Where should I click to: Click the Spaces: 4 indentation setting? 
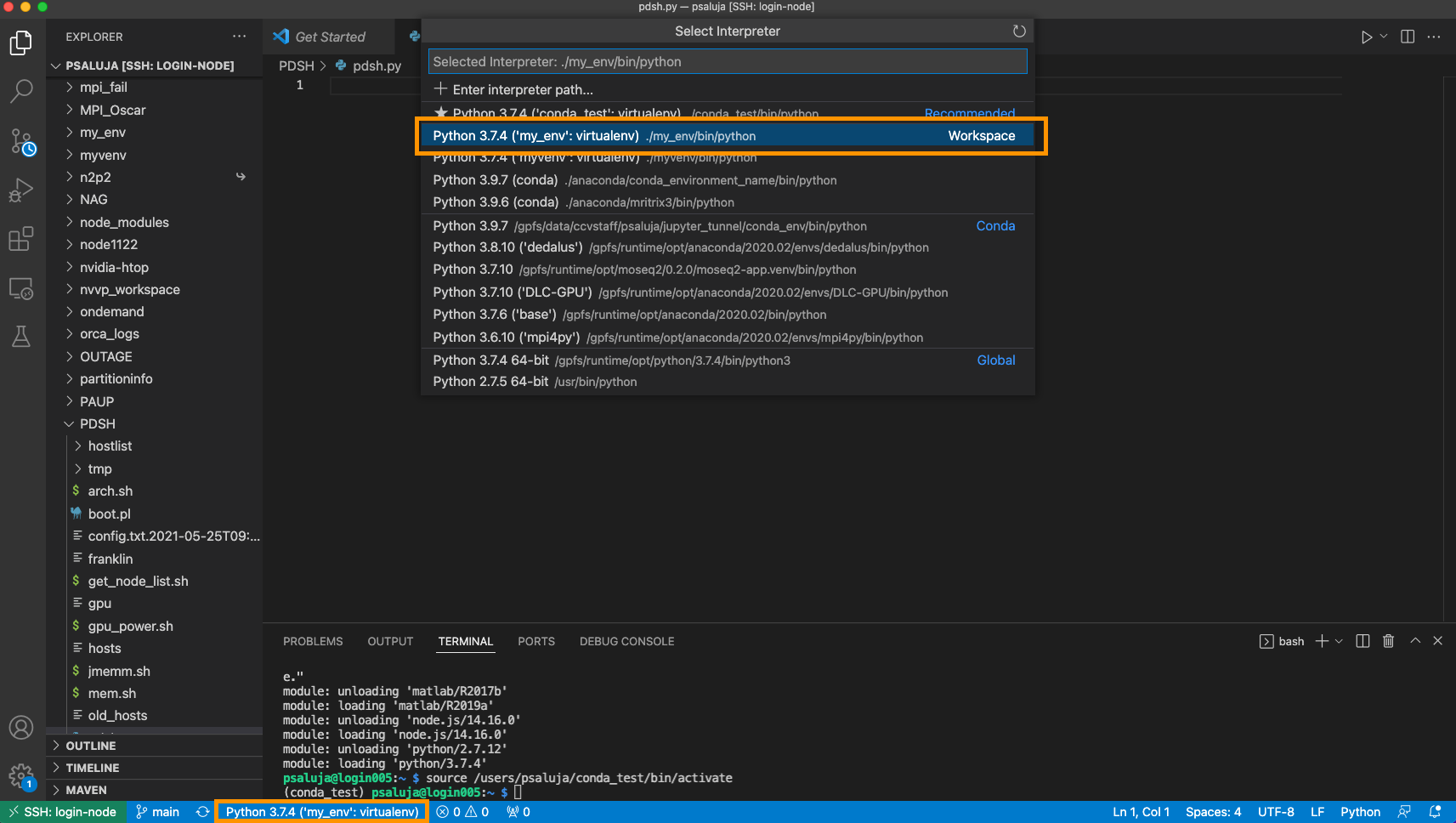pyautogui.click(x=1213, y=812)
